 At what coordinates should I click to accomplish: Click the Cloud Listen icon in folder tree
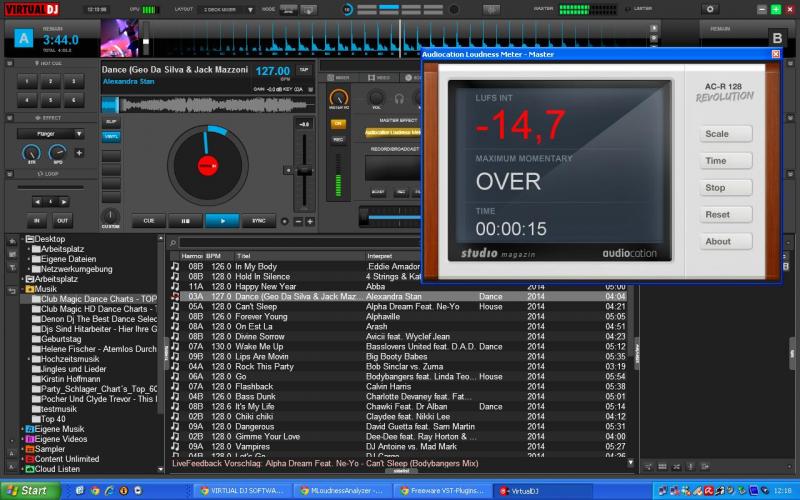point(27,468)
